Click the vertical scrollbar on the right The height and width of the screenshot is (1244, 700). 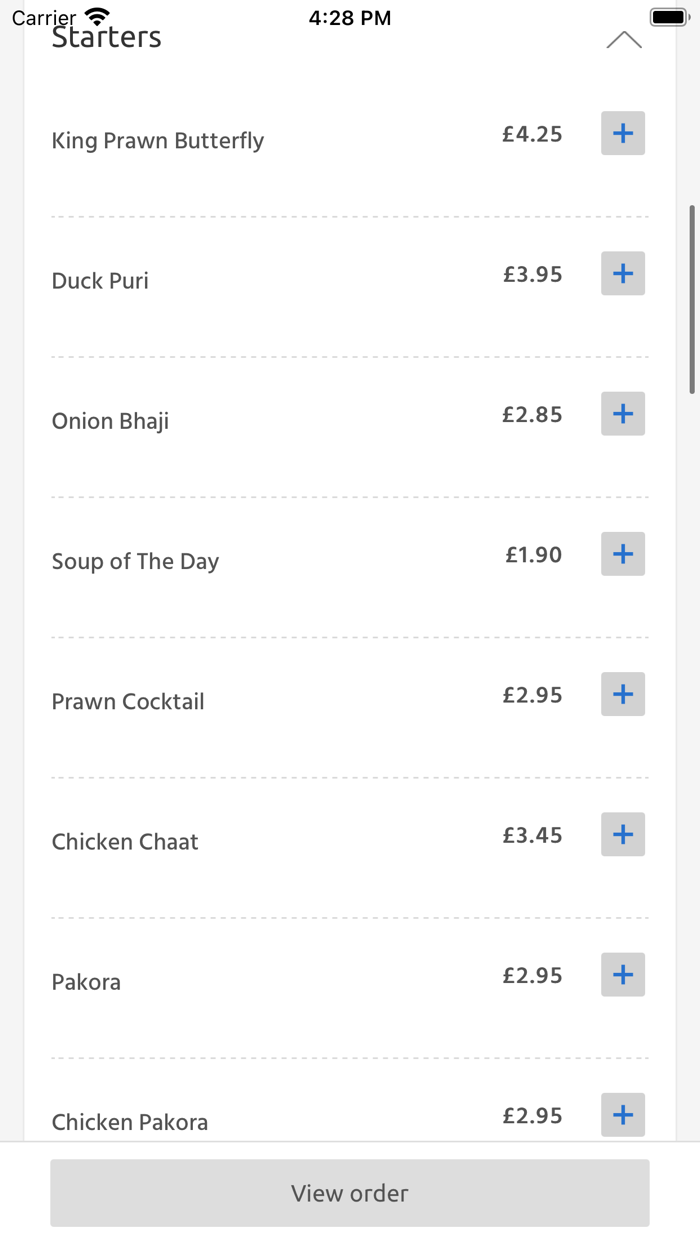[691, 300]
